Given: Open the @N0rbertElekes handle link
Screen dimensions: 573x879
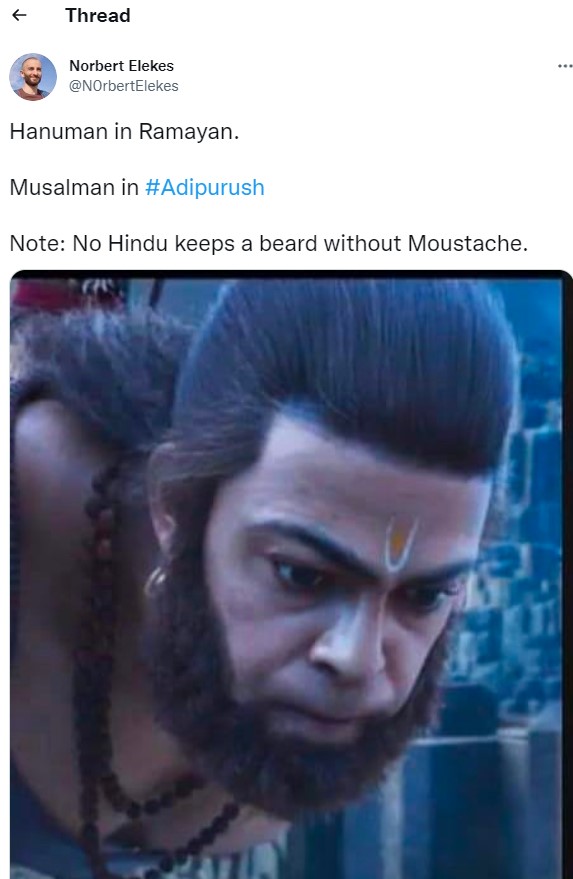Looking at the screenshot, I should [x=123, y=86].
